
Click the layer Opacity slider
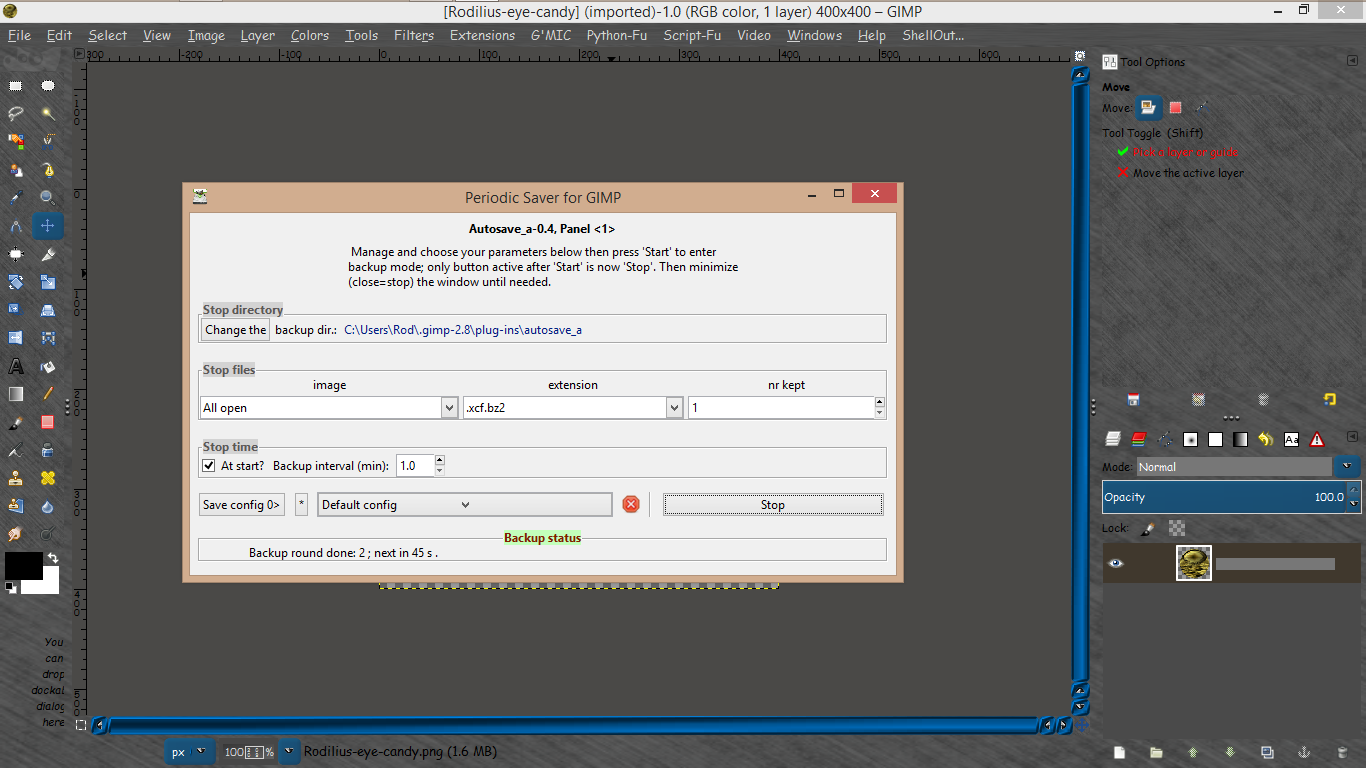(x=1224, y=497)
